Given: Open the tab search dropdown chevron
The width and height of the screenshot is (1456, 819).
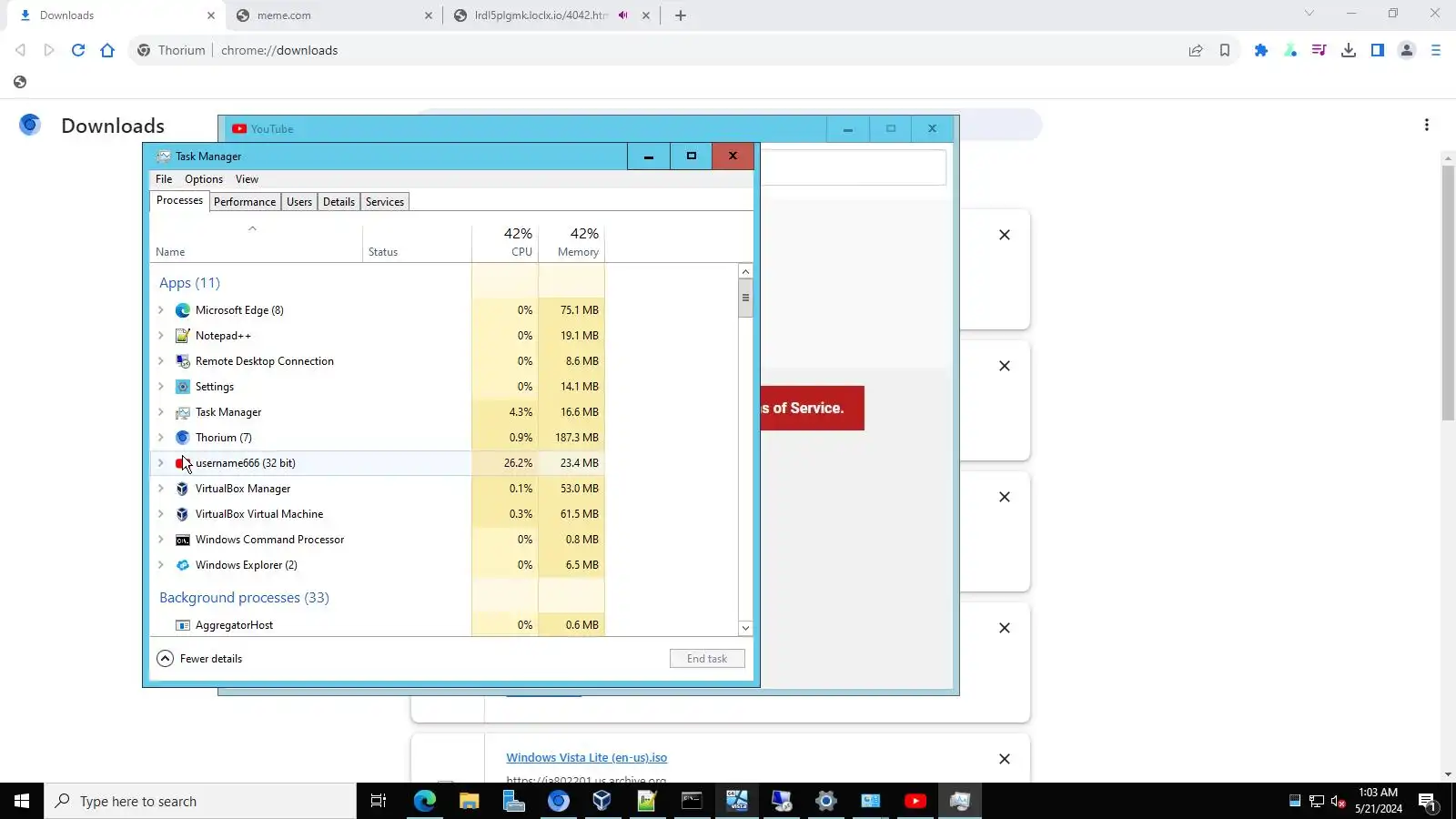Looking at the screenshot, I should (1309, 14).
